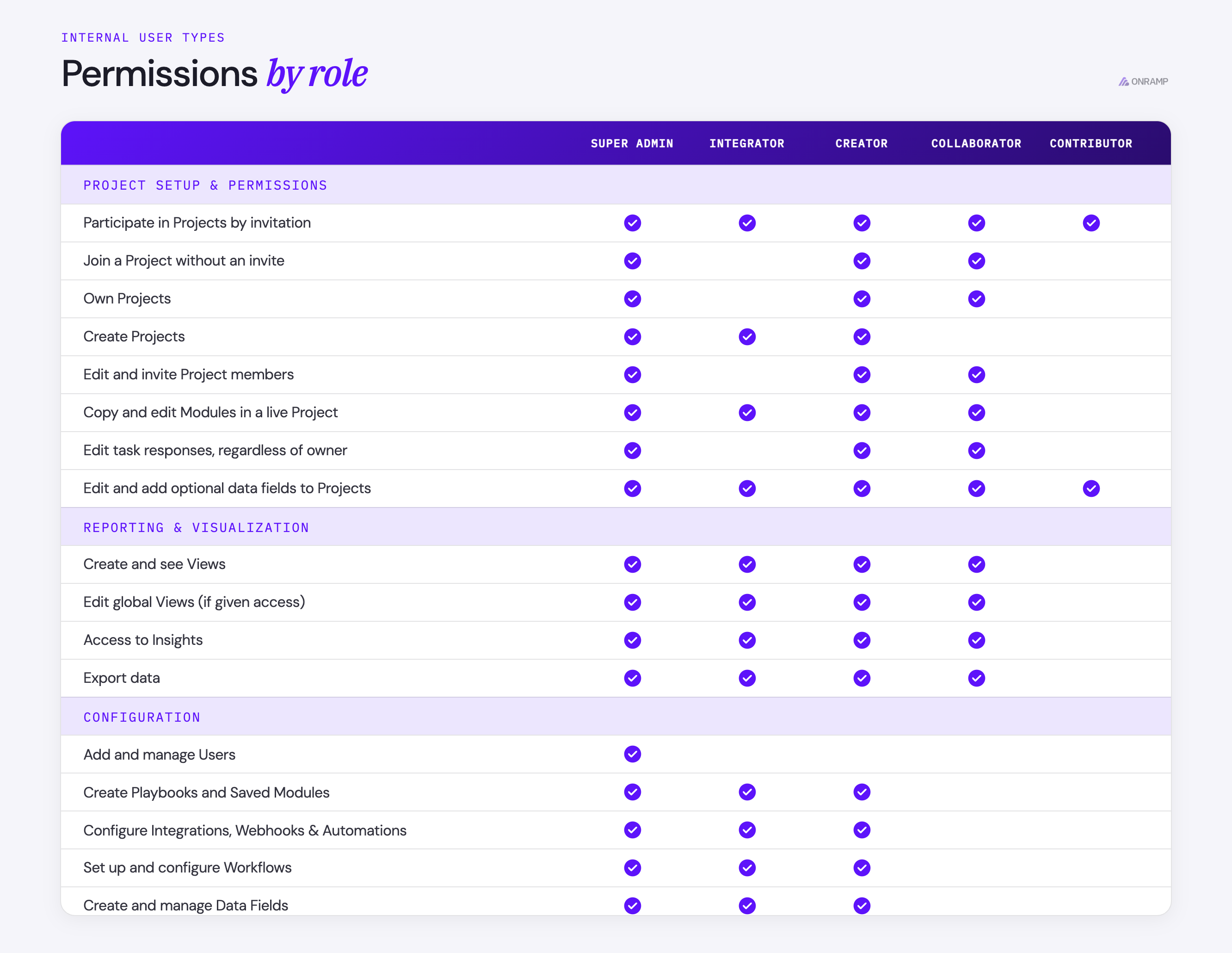
Task: Click Super Admin checkmark for Own Projects
Action: (632, 298)
